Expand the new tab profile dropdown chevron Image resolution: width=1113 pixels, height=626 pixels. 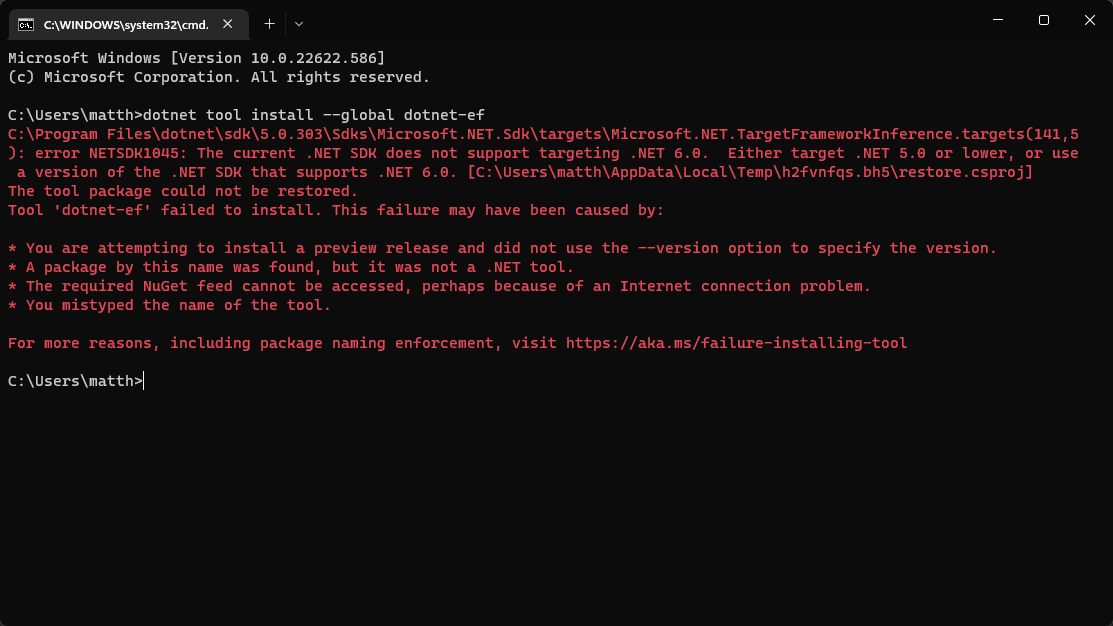click(x=299, y=23)
